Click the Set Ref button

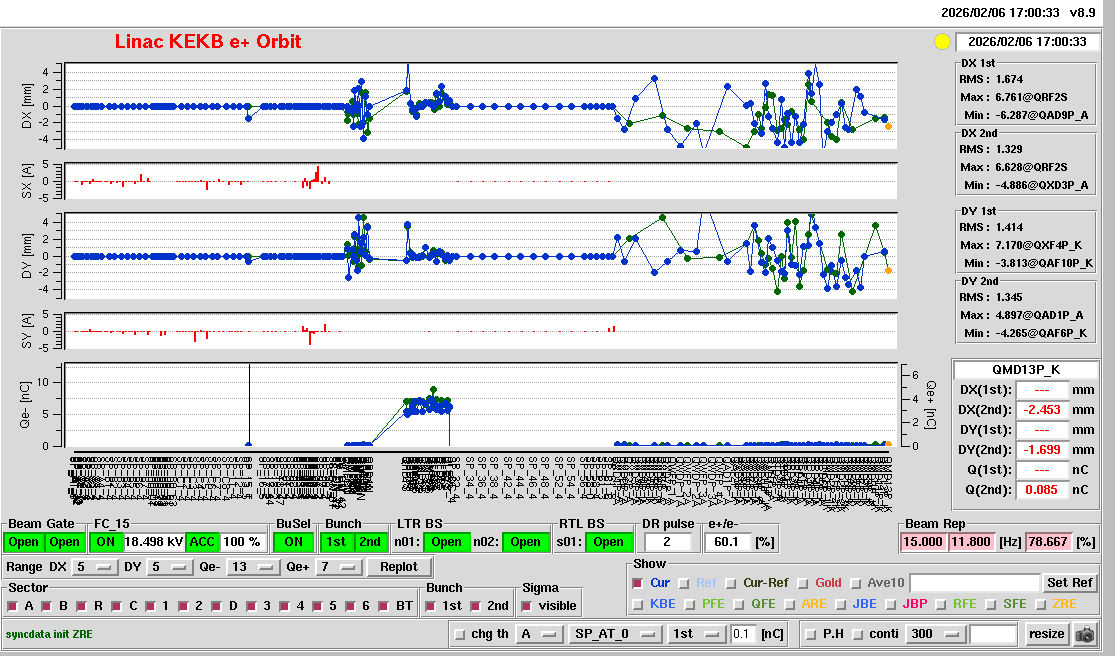click(1069, 583)
